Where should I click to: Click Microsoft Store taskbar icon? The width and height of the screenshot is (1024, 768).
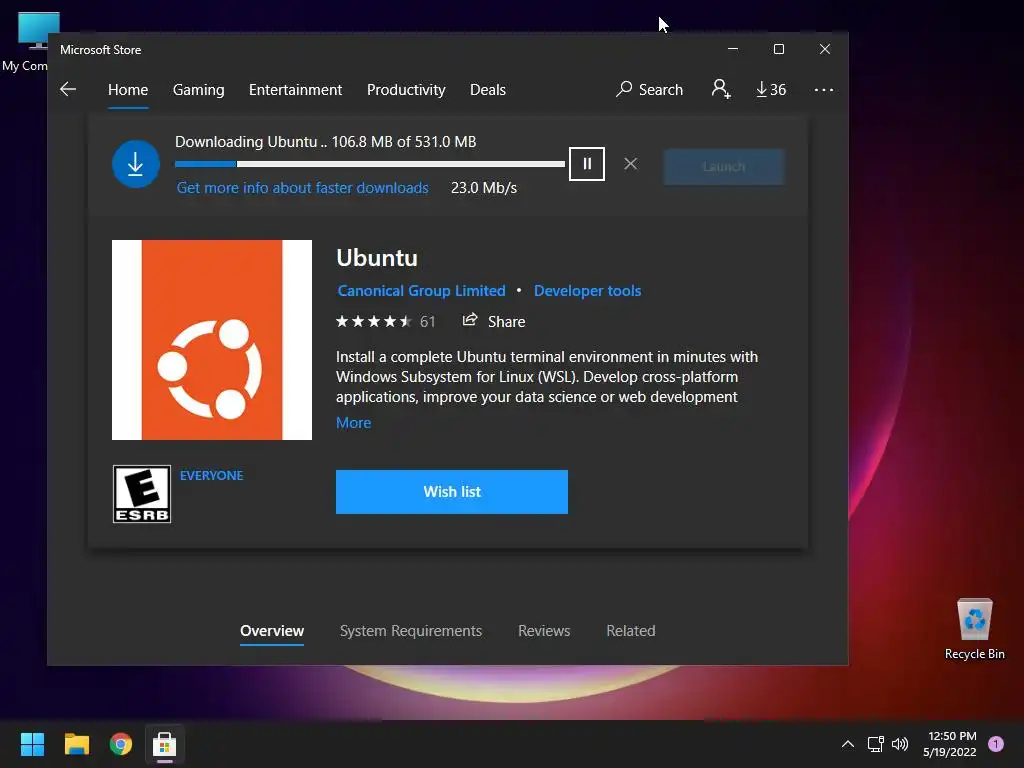[165, 744]
